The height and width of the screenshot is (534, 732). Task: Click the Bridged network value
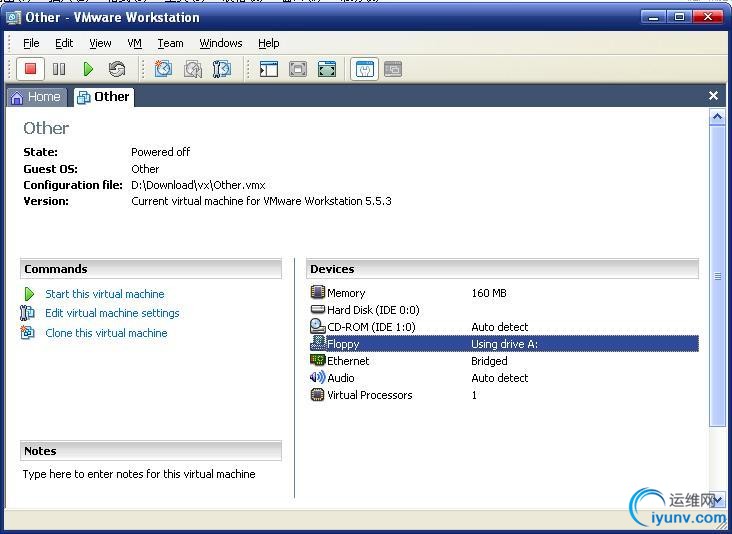pyautogui.click(x=489, y=361)
